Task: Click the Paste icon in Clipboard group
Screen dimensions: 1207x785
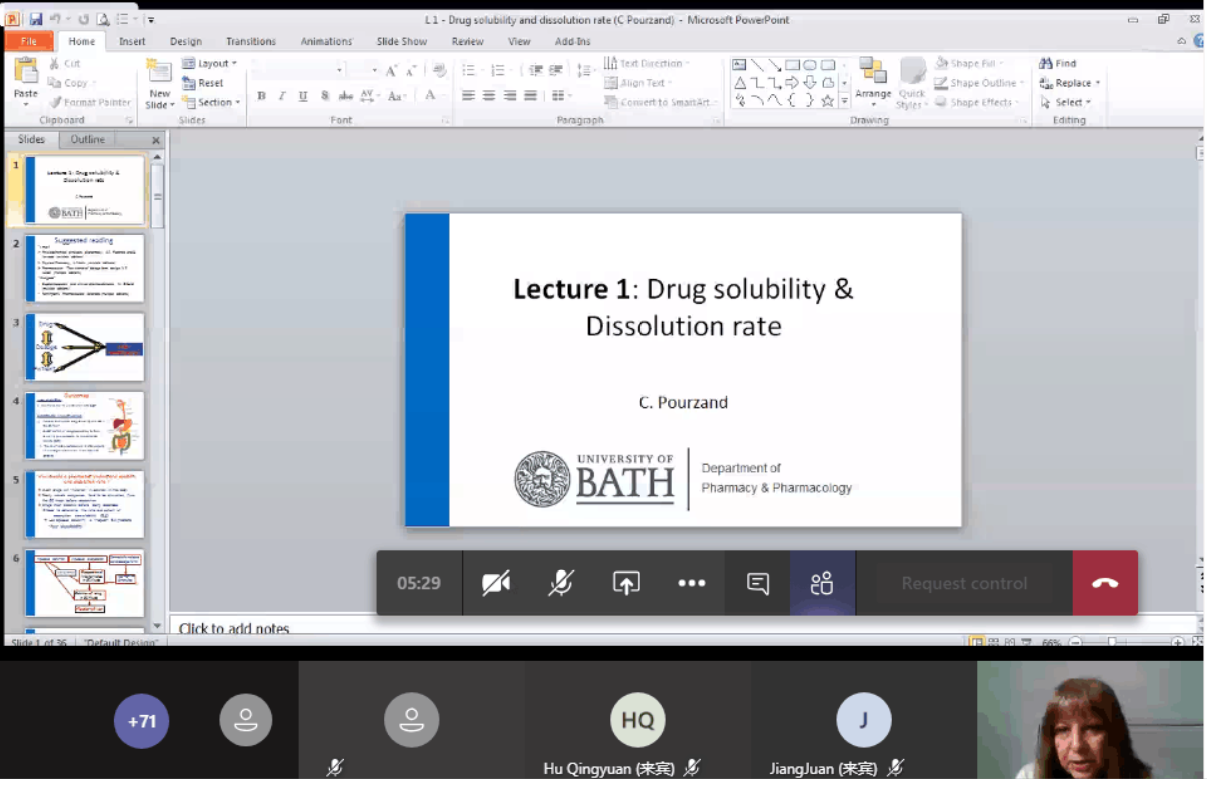Action: tap(25, 78)
